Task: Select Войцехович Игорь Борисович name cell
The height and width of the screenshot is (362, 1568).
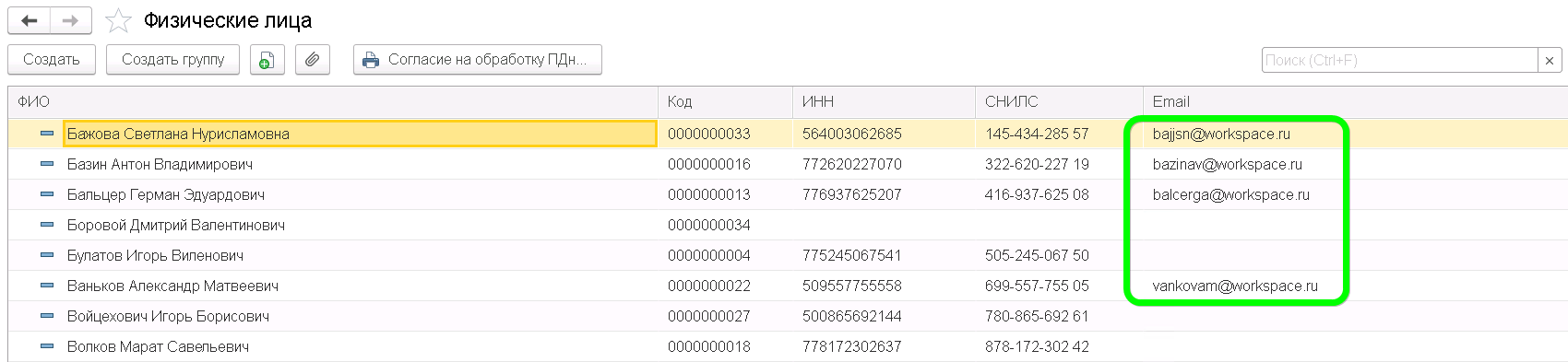Action: click(360, 316)
